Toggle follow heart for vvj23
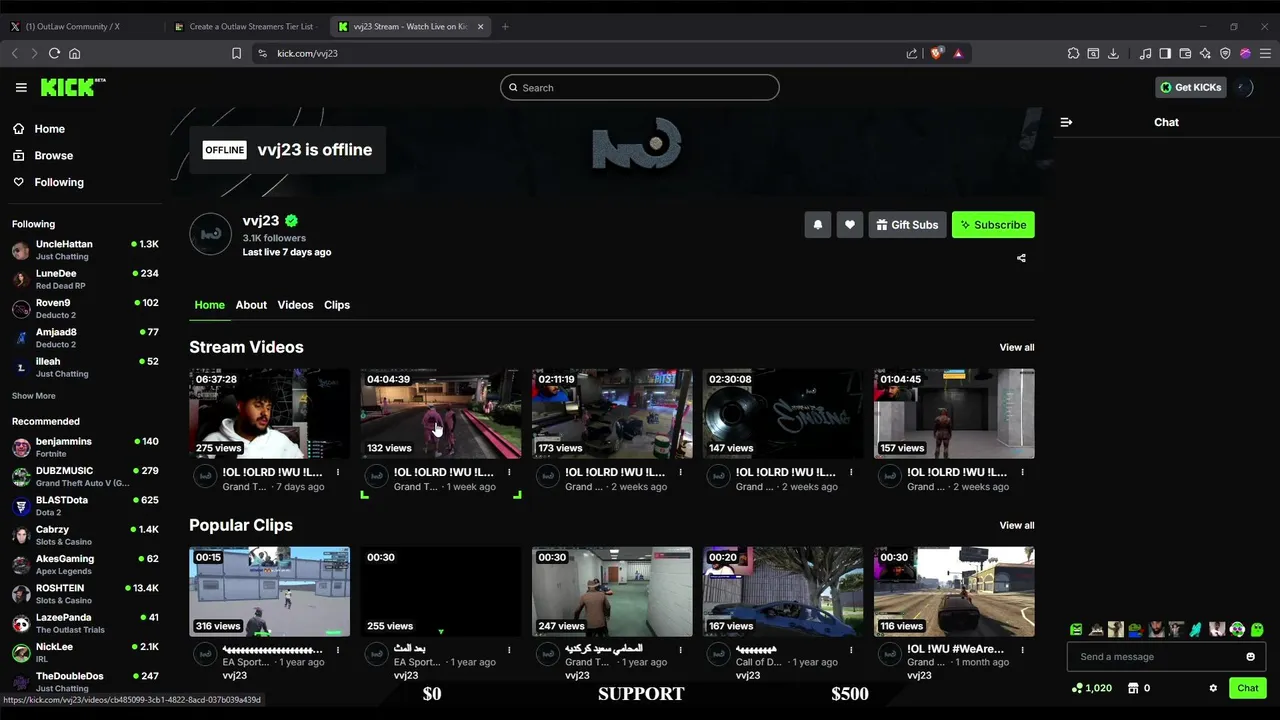1280x720 pixels. tap(849, 225)
